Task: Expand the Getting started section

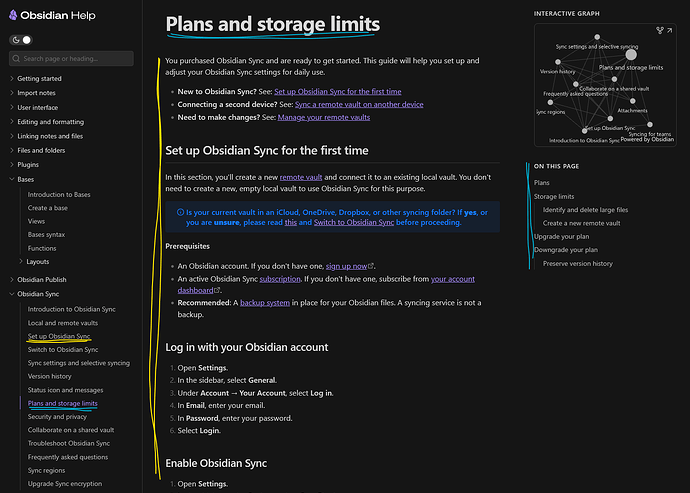Action: (x=11, y=78)
